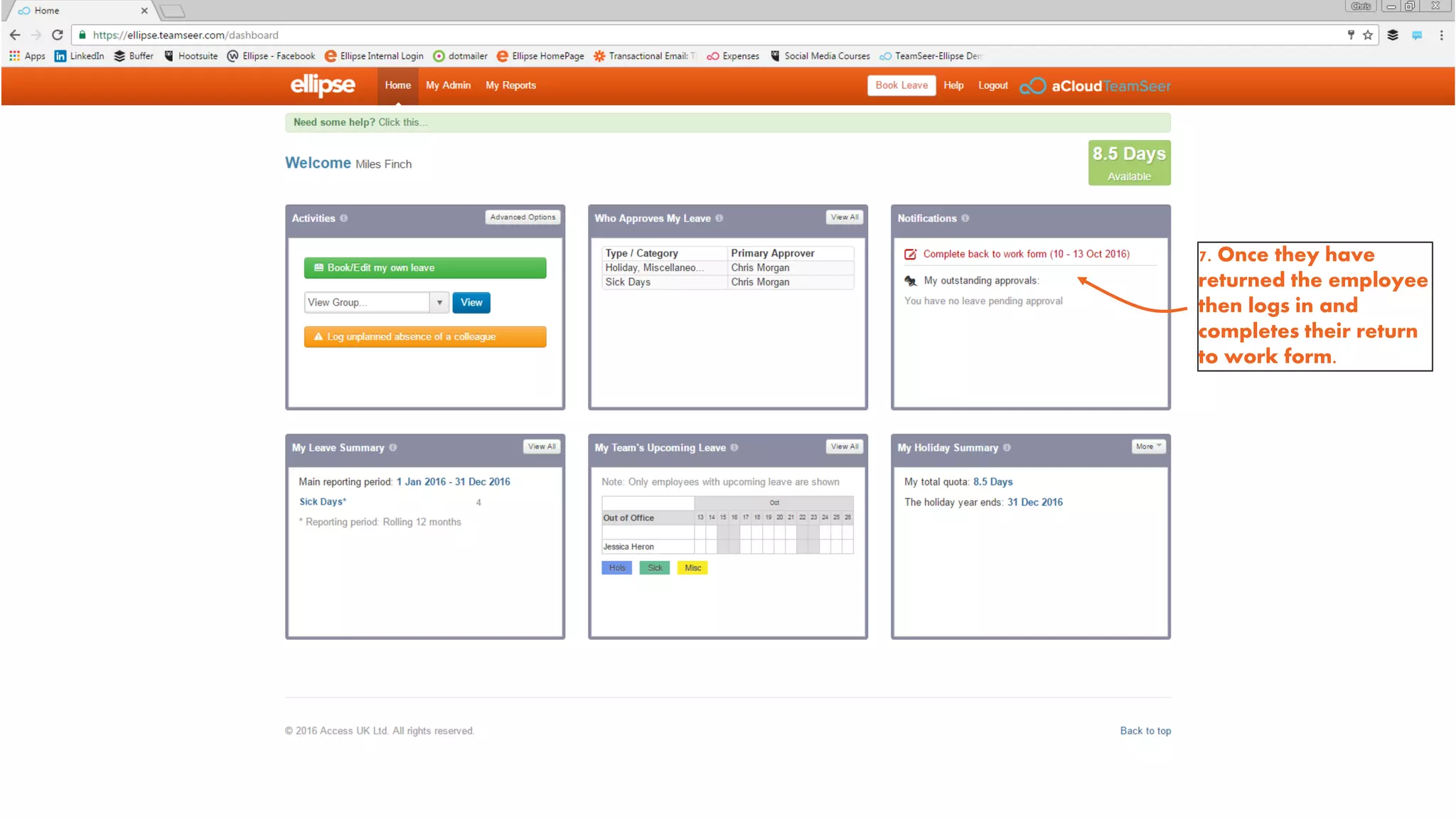Click info icon beside Who Approves My Leave
The width and height of the screenshot is (1456, 819).
click(x=719, y=218)
